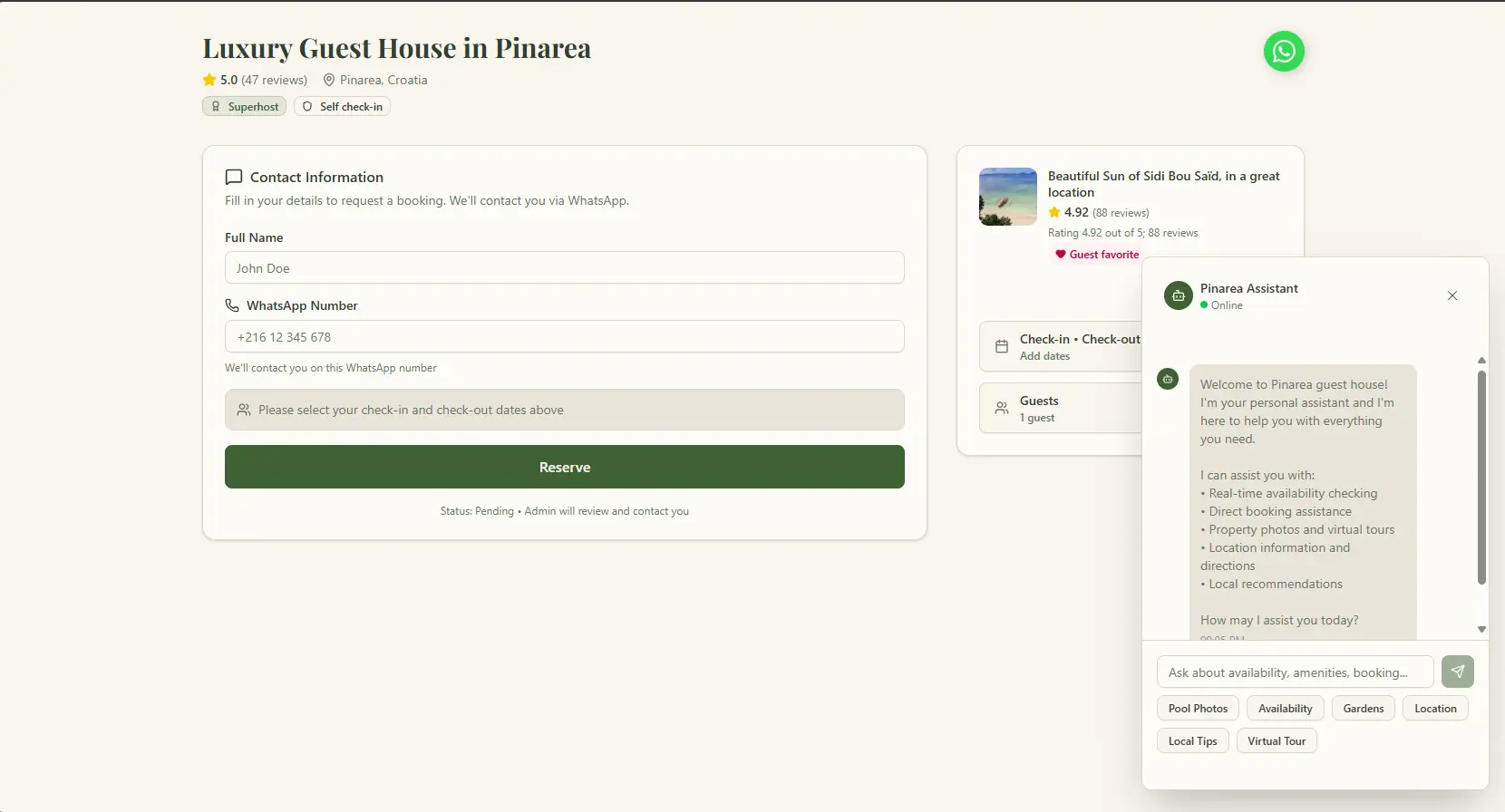Open the Sidi Bou Saïd listing thumbnail

point(1008,197)
